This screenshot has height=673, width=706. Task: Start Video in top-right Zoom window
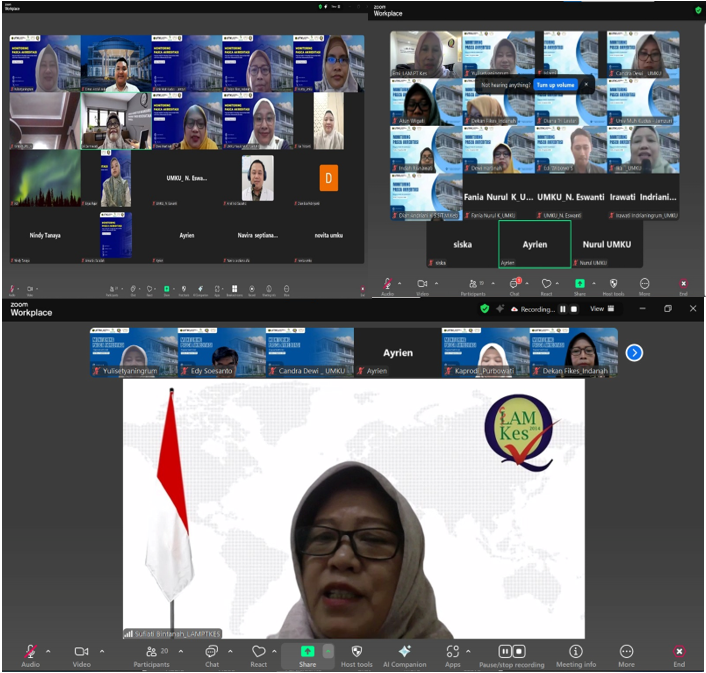[422, 286]
